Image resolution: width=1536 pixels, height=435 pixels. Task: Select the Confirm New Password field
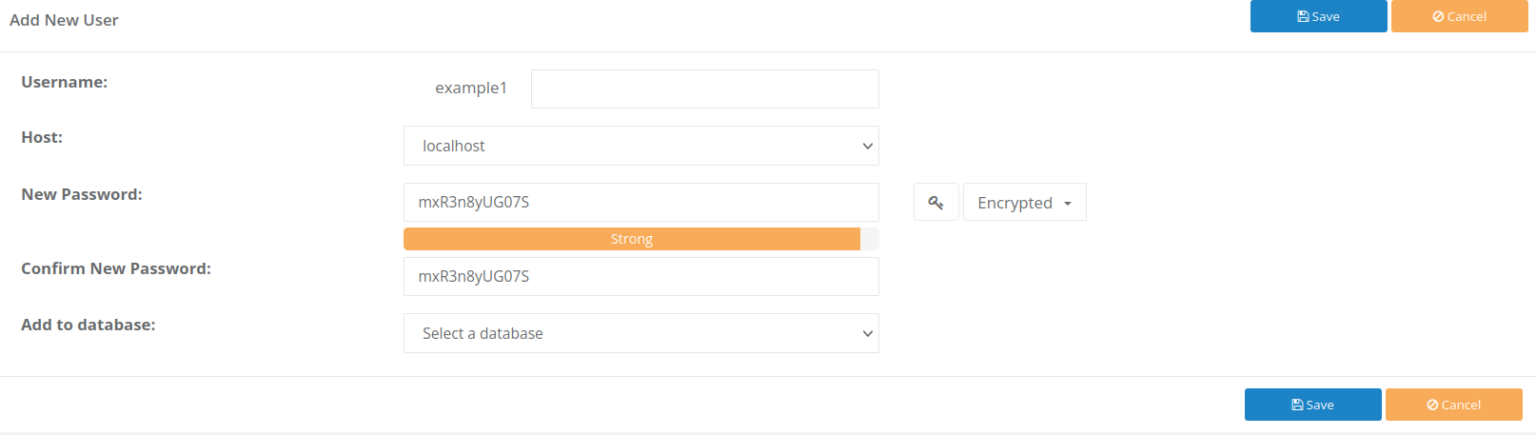pyautogui.click(x=641, y=277)
